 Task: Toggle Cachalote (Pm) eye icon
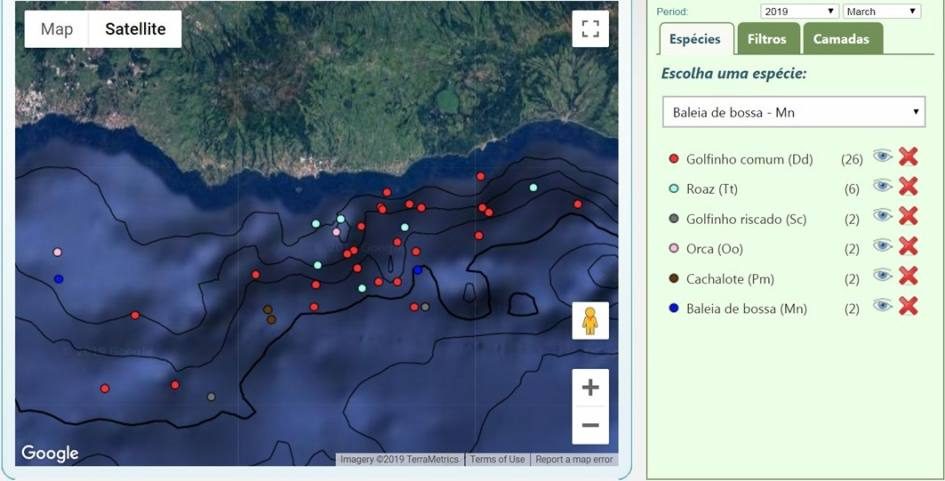tap(882, 277)
